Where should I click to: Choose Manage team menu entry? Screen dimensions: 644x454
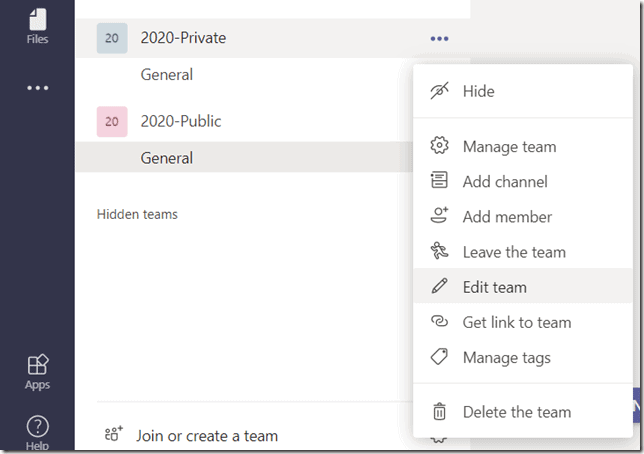pos(523,147)
